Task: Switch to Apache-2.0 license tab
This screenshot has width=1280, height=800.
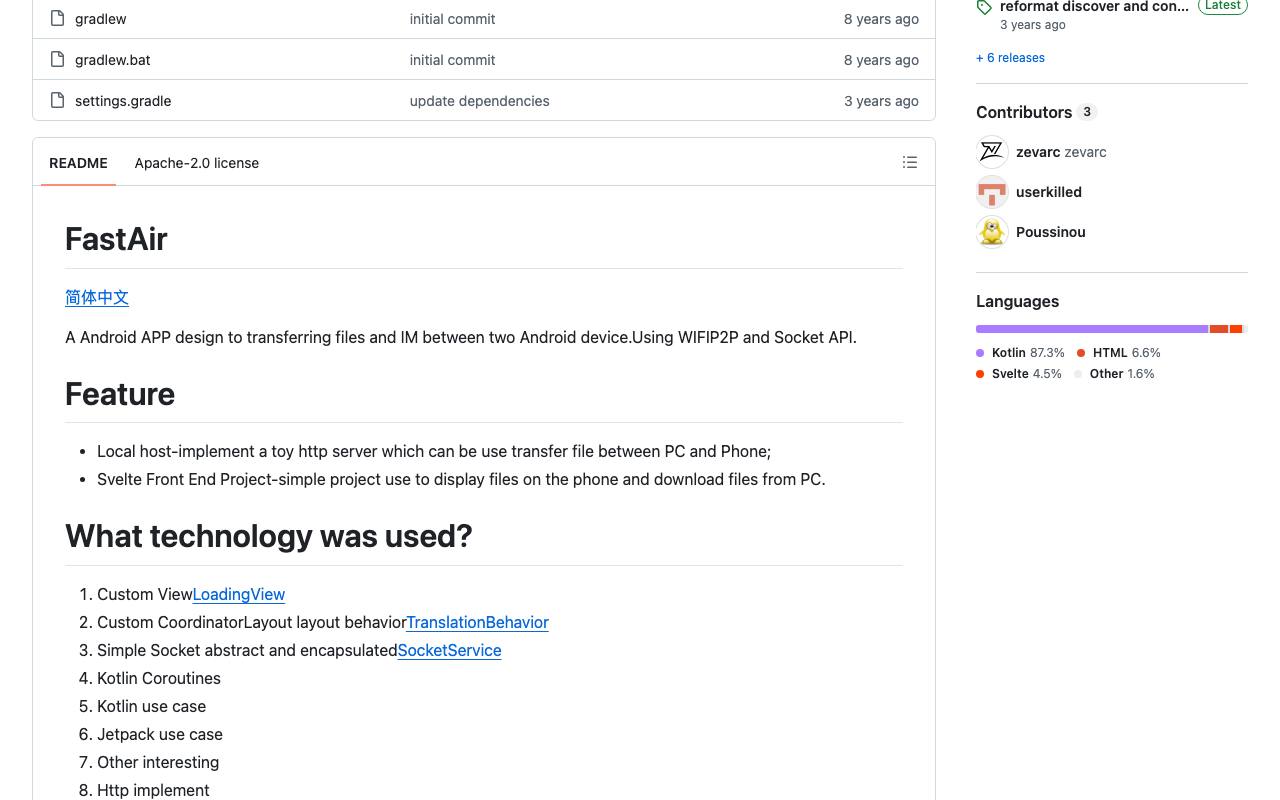Action: click(197, 163)
